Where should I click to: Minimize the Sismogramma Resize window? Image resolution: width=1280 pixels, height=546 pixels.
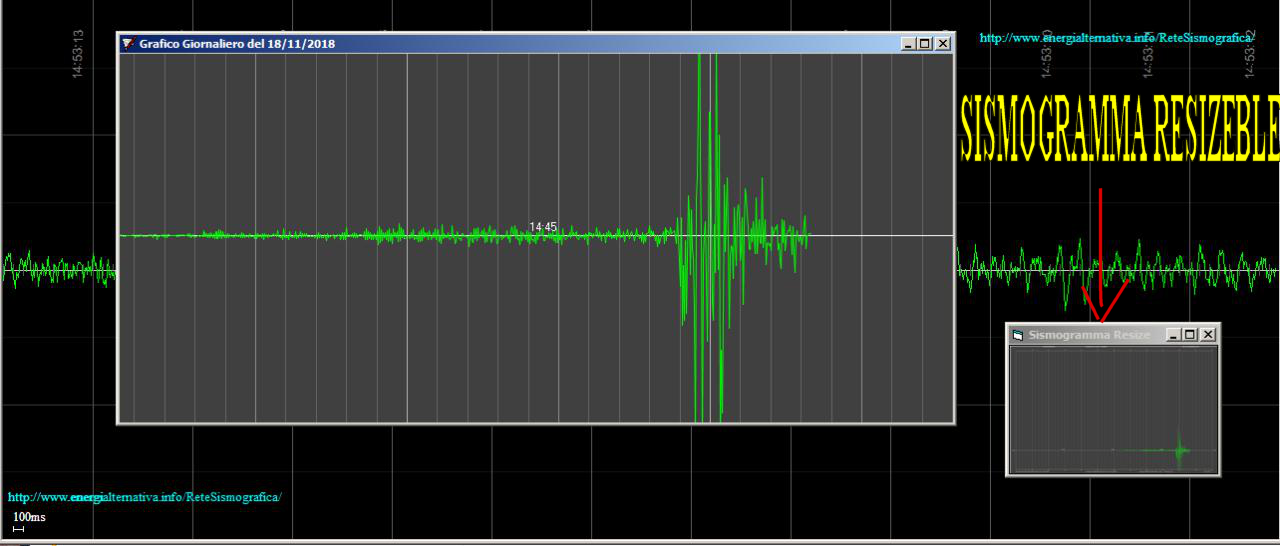point(1173,335)
